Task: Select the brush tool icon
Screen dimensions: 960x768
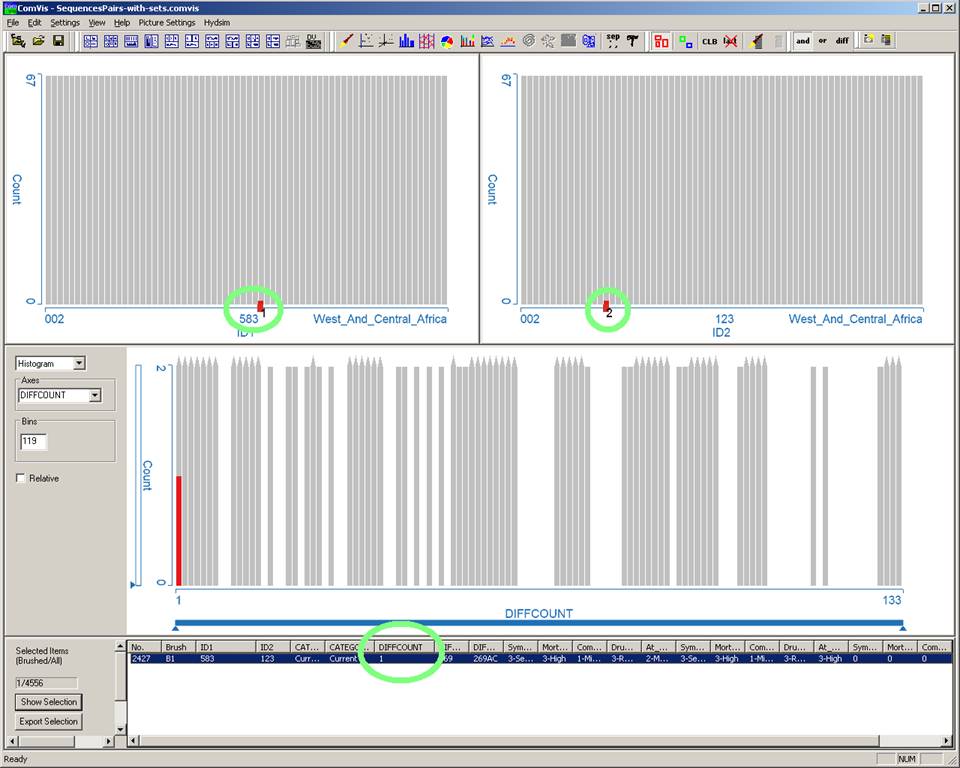Action: [x=346, y=41]
